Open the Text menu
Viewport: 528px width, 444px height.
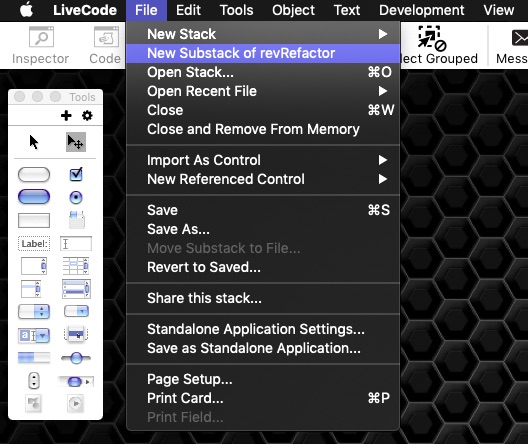click(x=347, y=10)
